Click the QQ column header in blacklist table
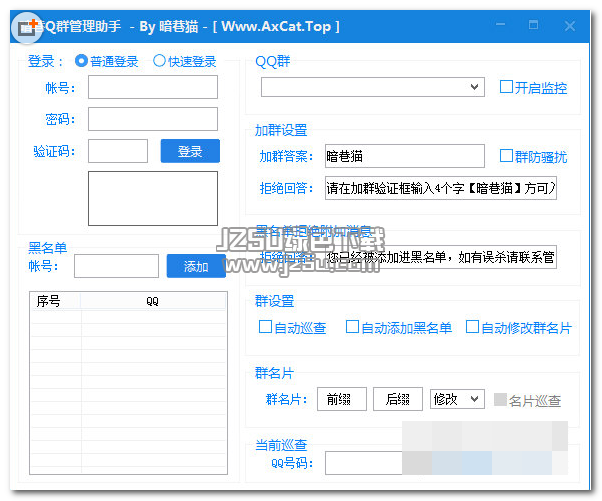Viewport: 602px width, 501px height. tap(152, 301)
